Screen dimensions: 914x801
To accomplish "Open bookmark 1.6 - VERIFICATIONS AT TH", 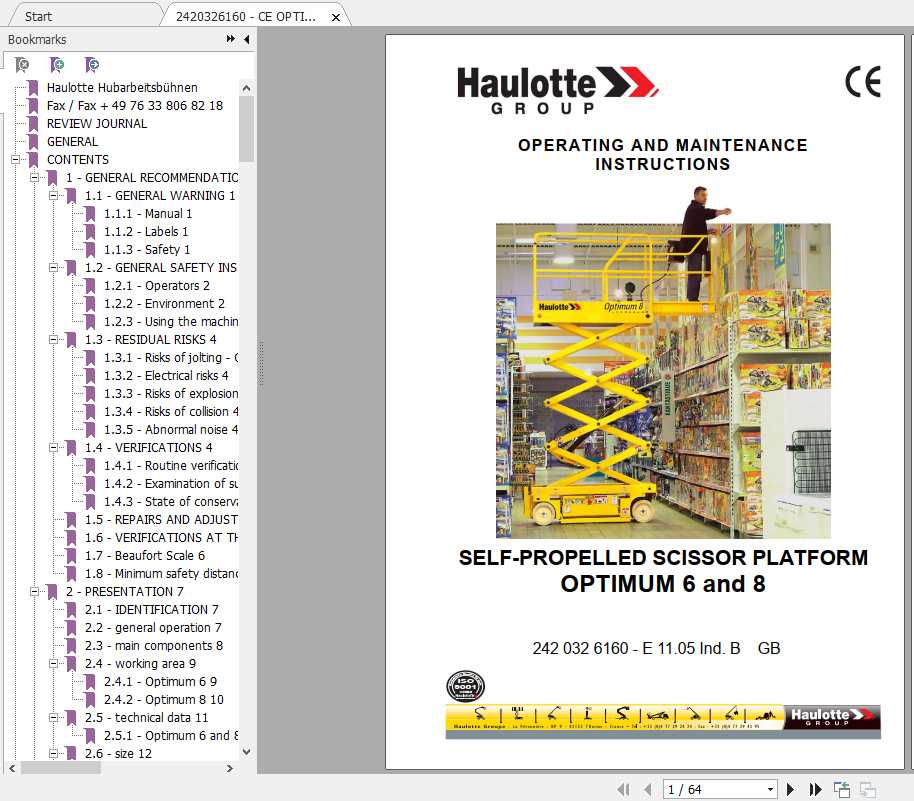I will (x=161, y=537).
